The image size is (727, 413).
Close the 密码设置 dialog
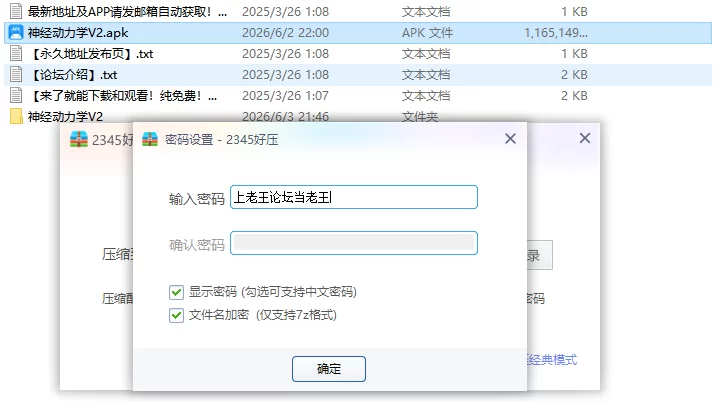pyautogui.click(x=510, y=139)
